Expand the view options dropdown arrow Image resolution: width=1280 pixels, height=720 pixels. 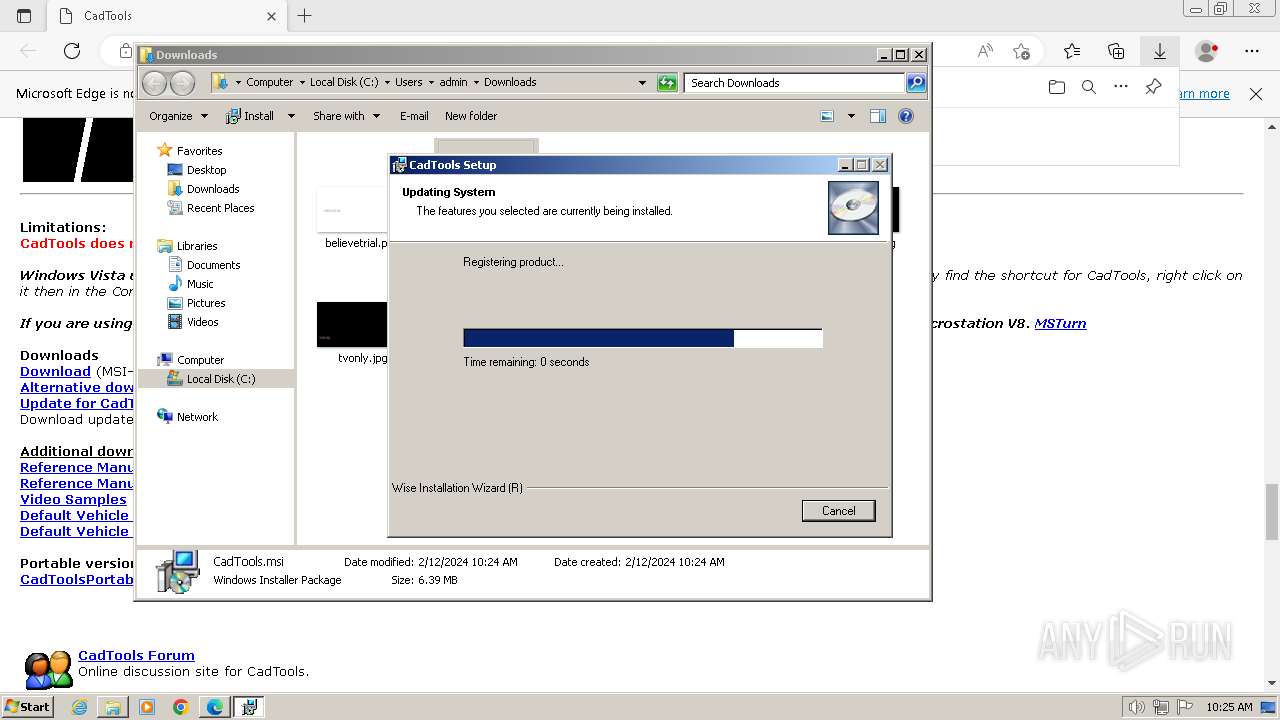(851, 116)
